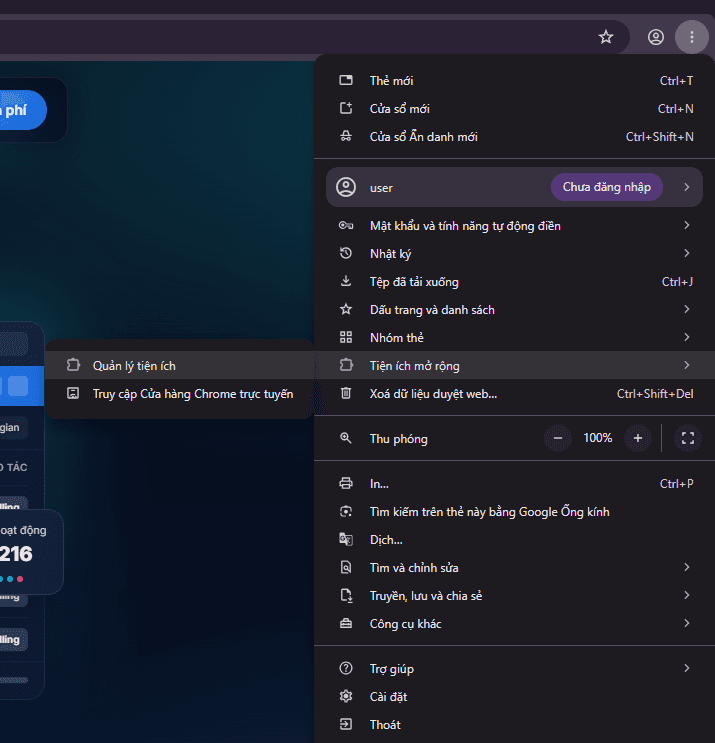Click the puzzle icon beside Quản lý tiện ích
The image size is (715, 743).
pos(73,365)
